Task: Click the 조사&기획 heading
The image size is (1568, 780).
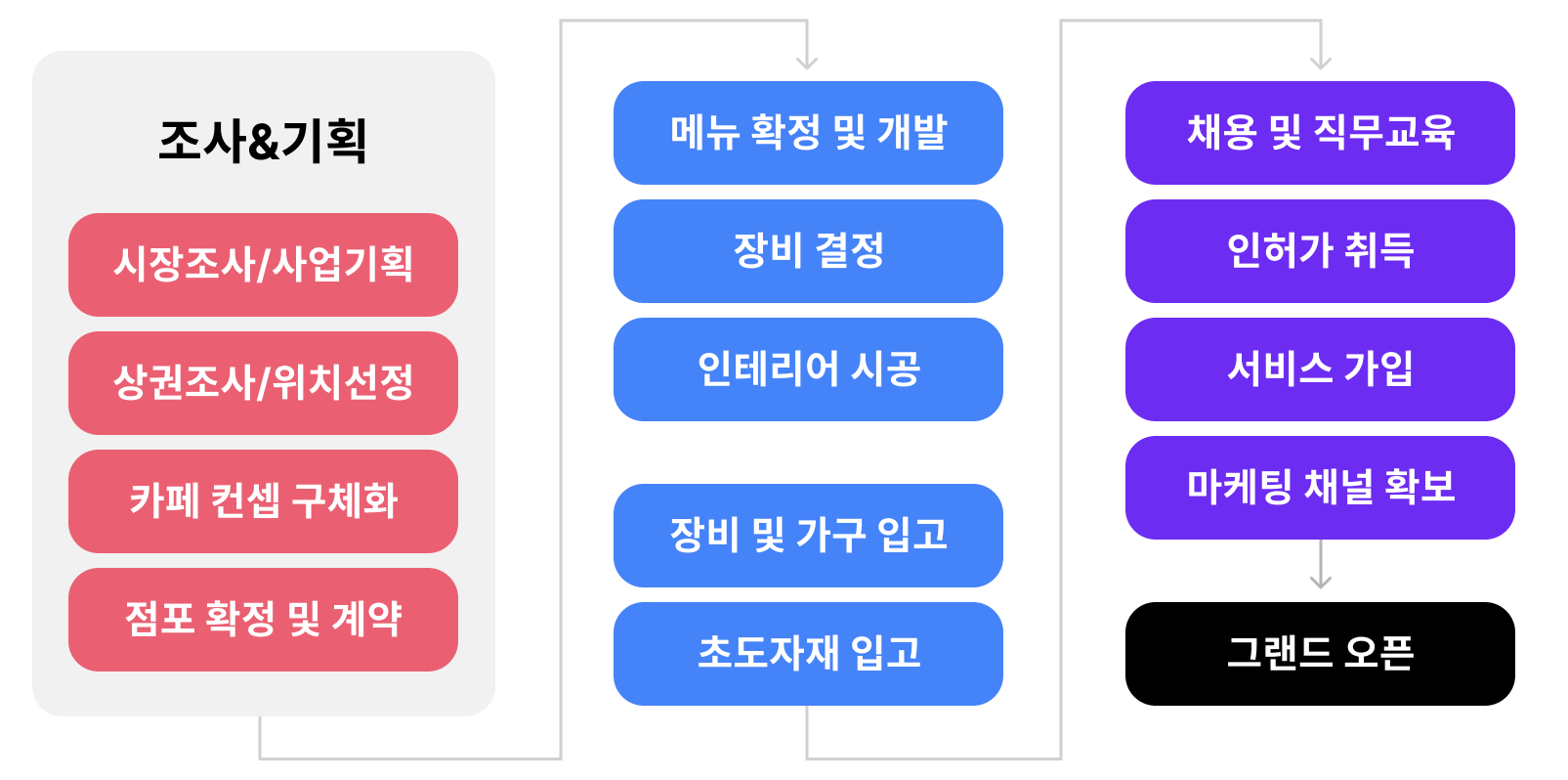Action: click(x=263, y=140)
